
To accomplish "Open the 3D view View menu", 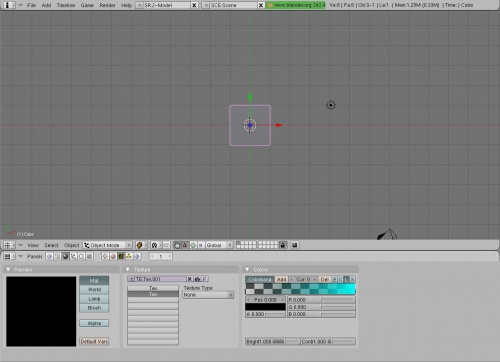I will pos(33,245).
